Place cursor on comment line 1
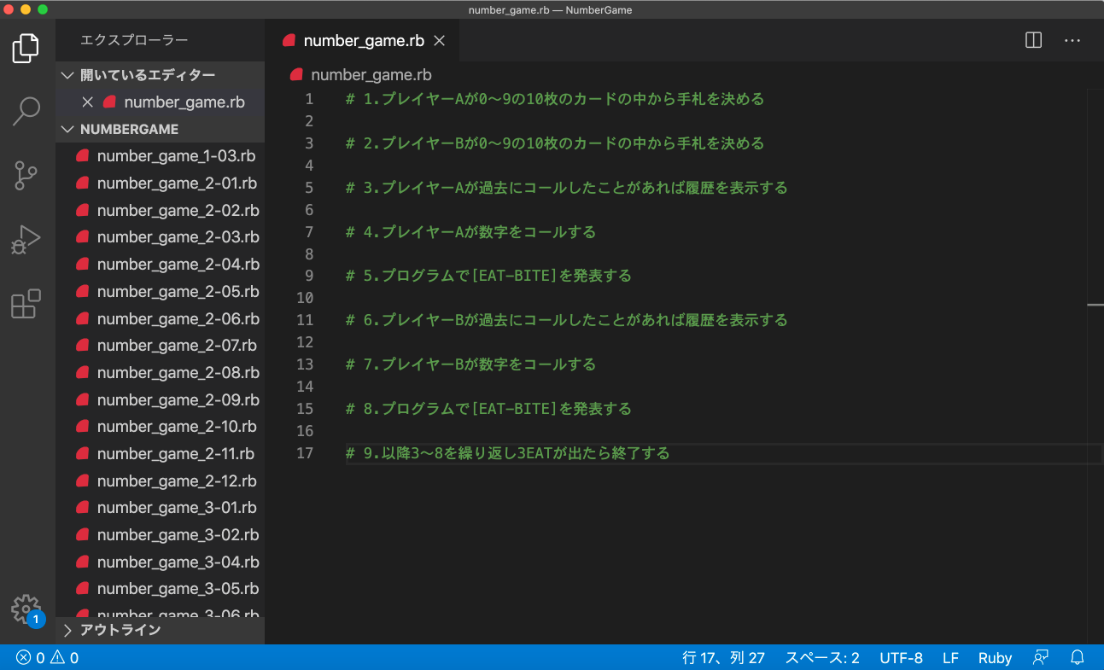This screenshot has height=670, width=1104. pos(554,99)
